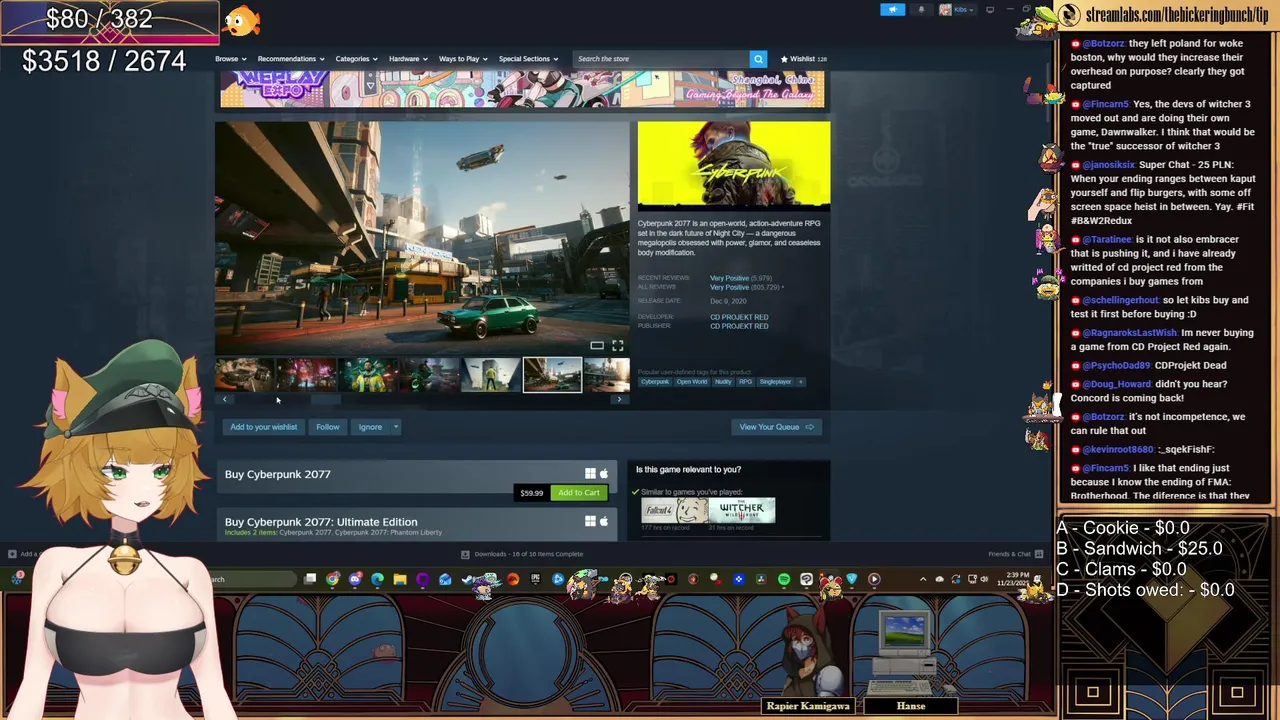Image resolution: width=1280 pixels, height=720 pixels.
Task: Open Steam notifications bell
Action: click(x=921, y=10)
